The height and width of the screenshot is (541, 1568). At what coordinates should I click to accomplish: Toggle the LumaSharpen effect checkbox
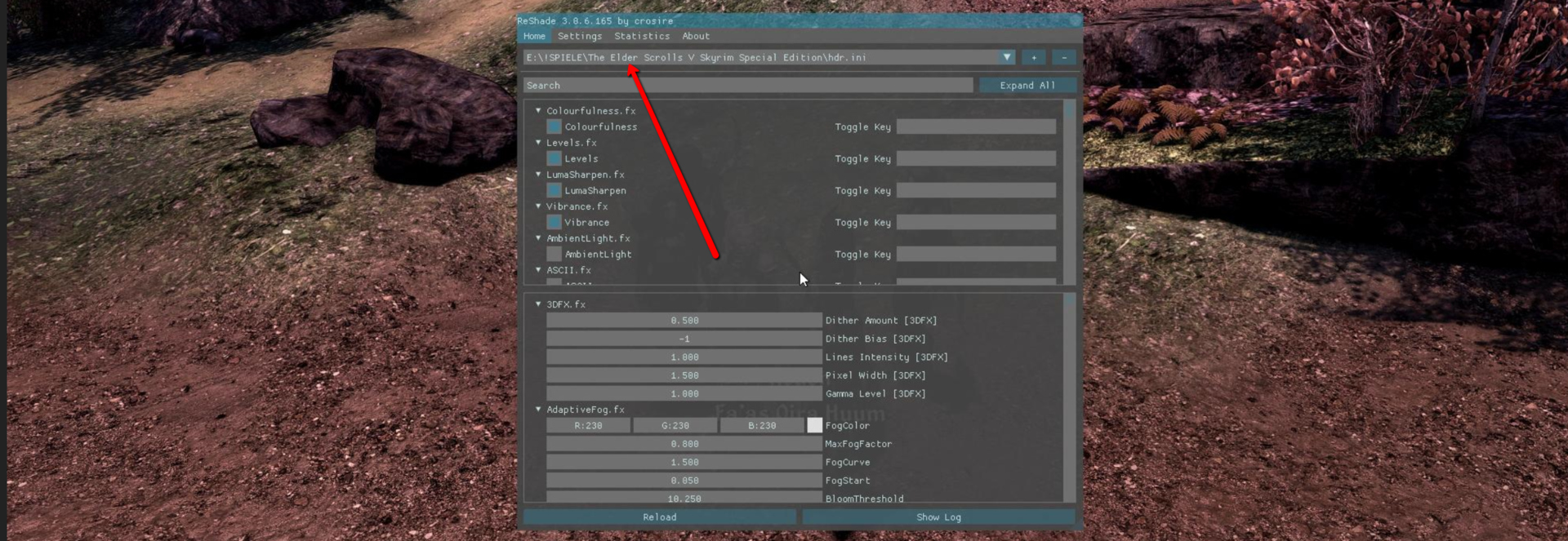coord(554,190)
